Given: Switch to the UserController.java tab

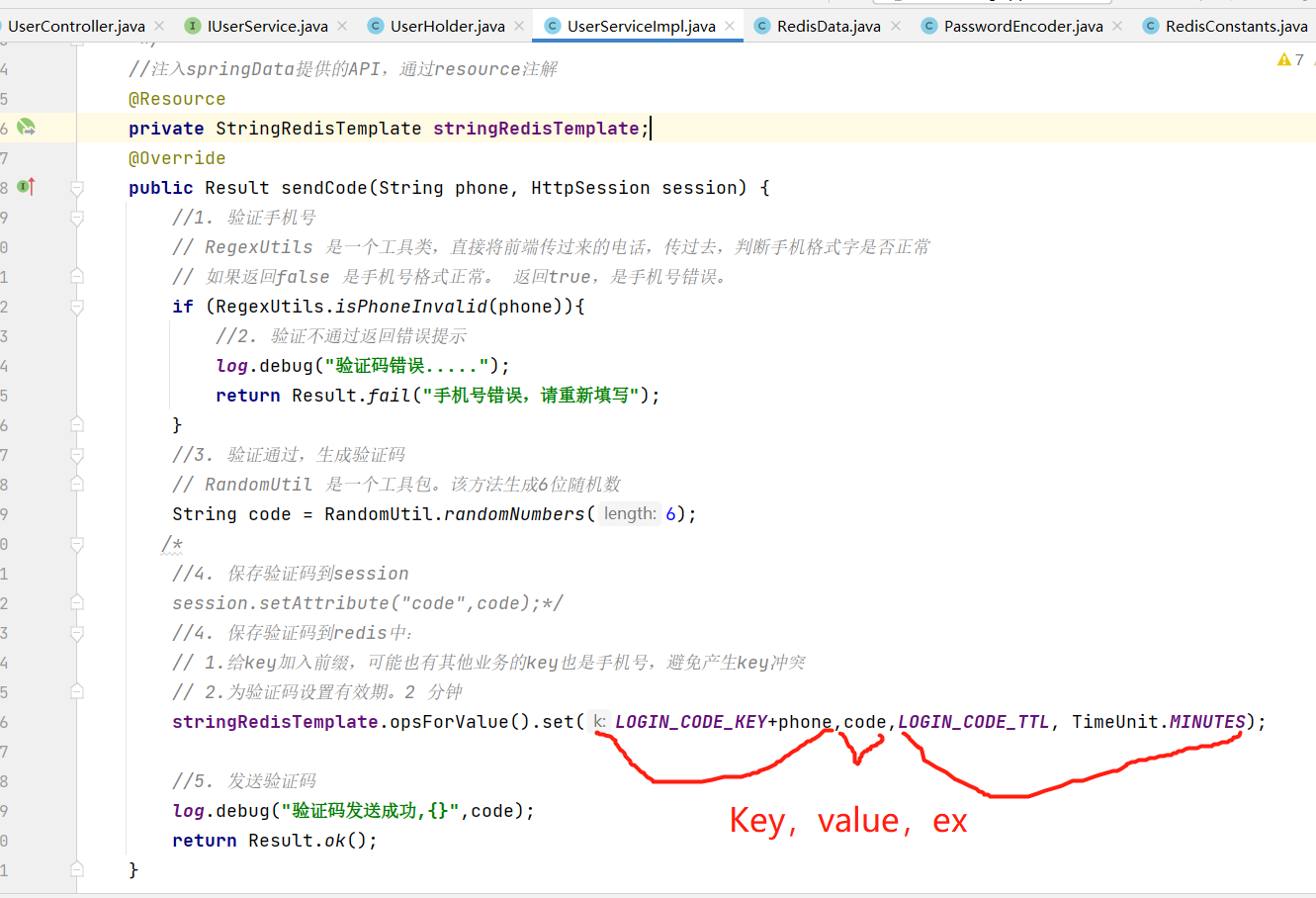Looking at the screenshot, I should pos(77,26).
